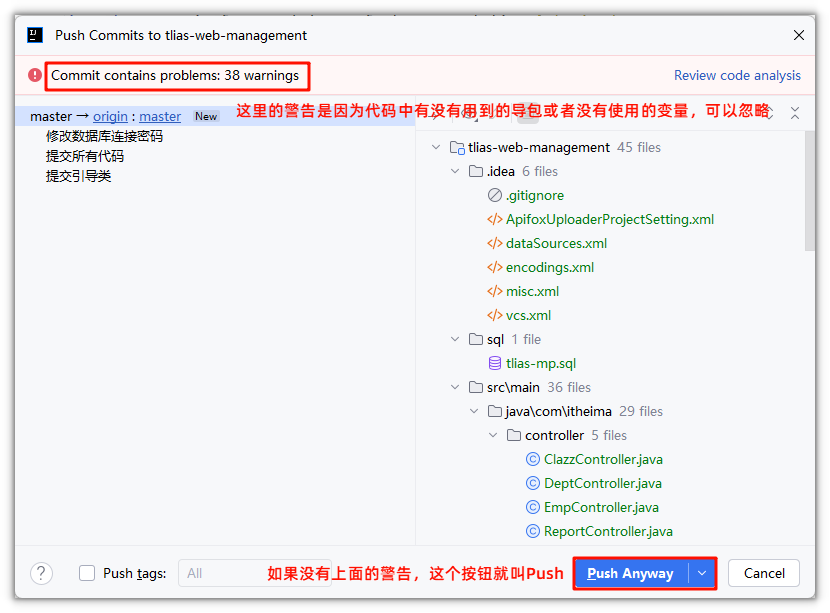Screen dimensions: 830x613
Task: Select file name encodings.xml
Action: point(550,267)
